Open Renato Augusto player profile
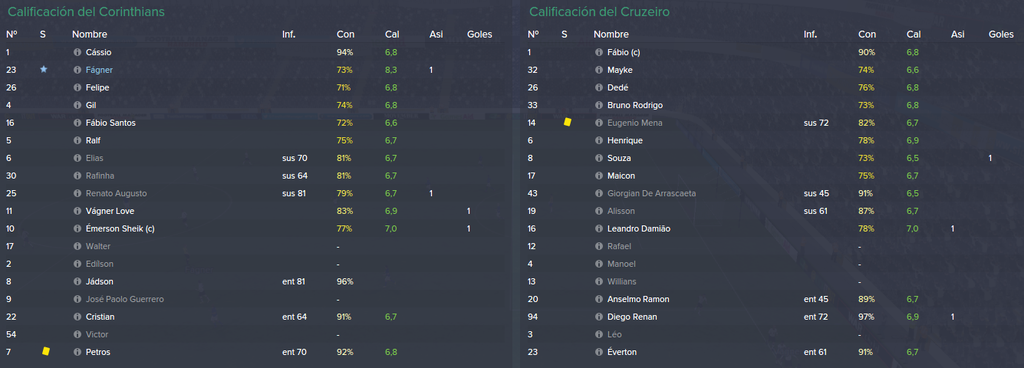The height and width of the screenshot is (368, 1024). pos(116,193)
